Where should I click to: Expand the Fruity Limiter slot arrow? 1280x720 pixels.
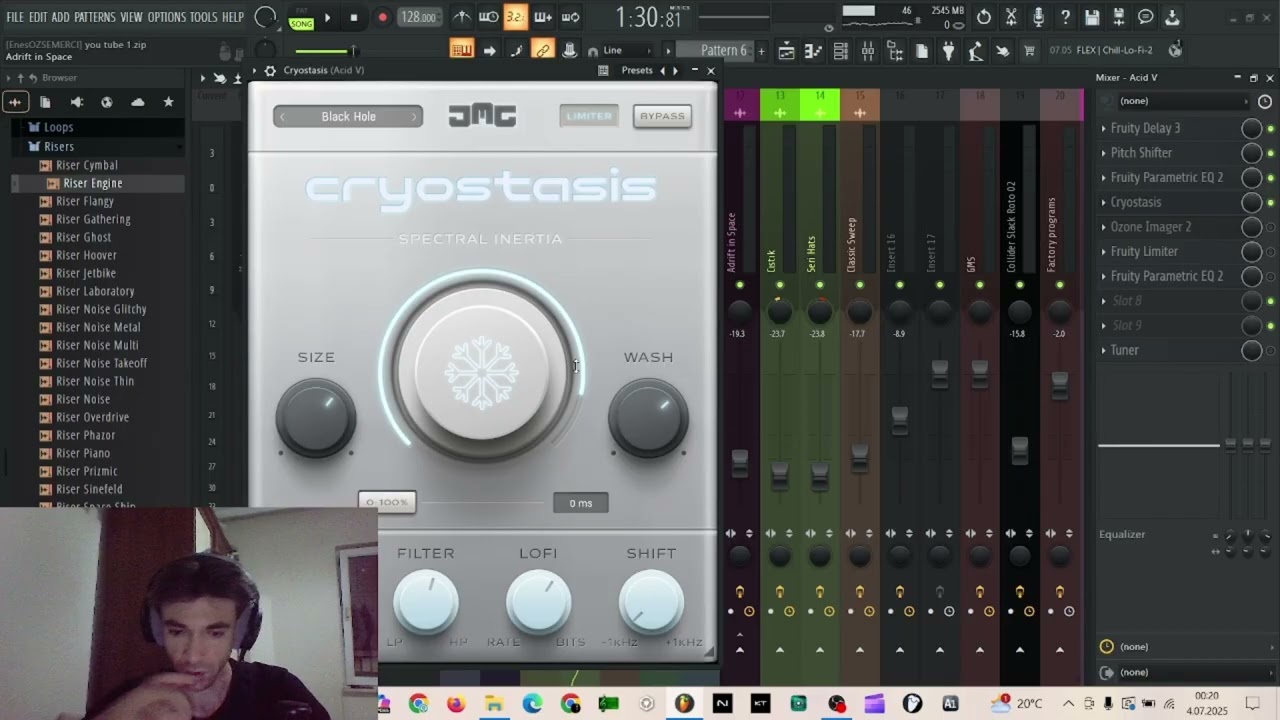click(x=1103, y=252)
